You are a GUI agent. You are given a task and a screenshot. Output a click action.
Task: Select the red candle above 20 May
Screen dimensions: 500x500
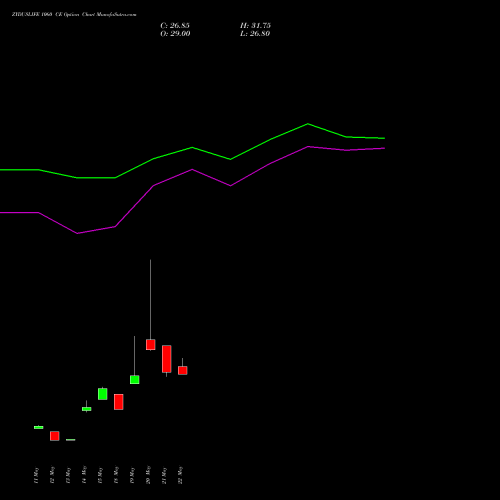151,345
